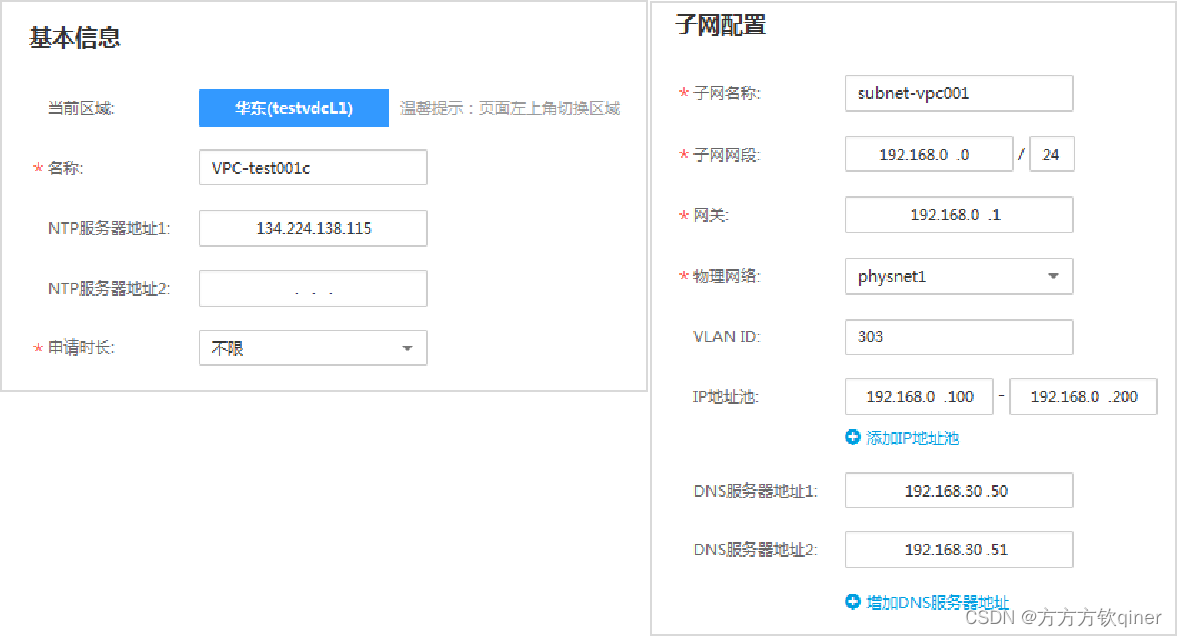Click the NTP服务器地址1 input field
This screenshot has height=637, width=1177.
click(x=313, y=228)
